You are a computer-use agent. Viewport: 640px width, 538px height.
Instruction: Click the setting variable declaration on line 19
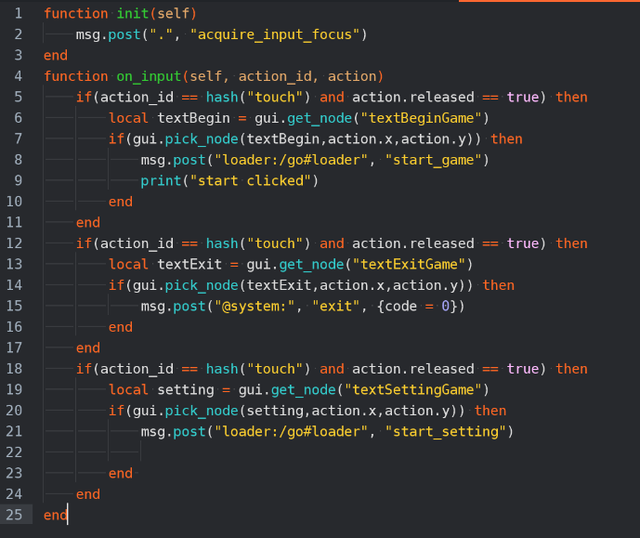pyautogui.click(x=185, y=390)
